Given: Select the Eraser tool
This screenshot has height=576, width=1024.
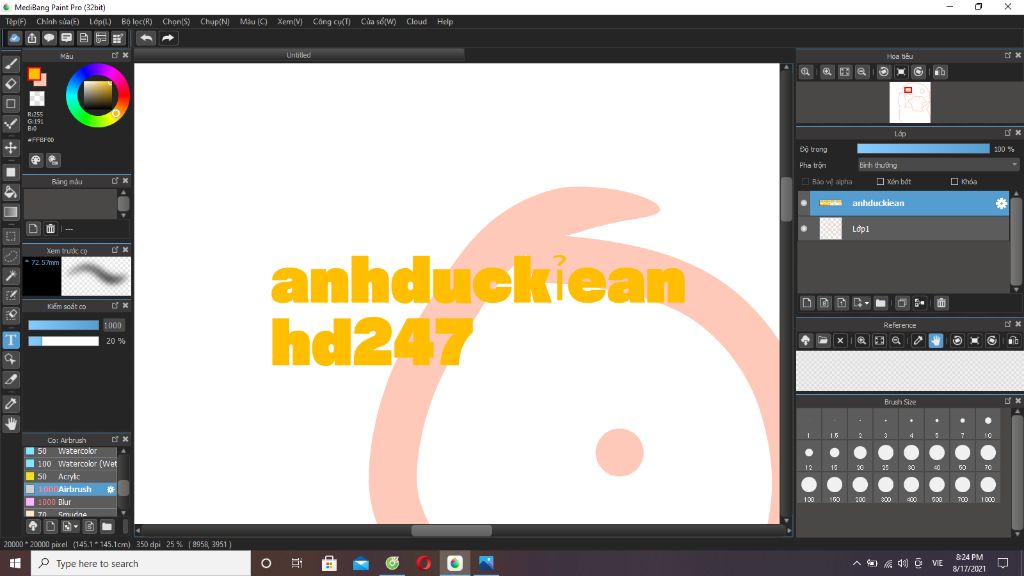Looking at the screenshot, I should (11, 84).
